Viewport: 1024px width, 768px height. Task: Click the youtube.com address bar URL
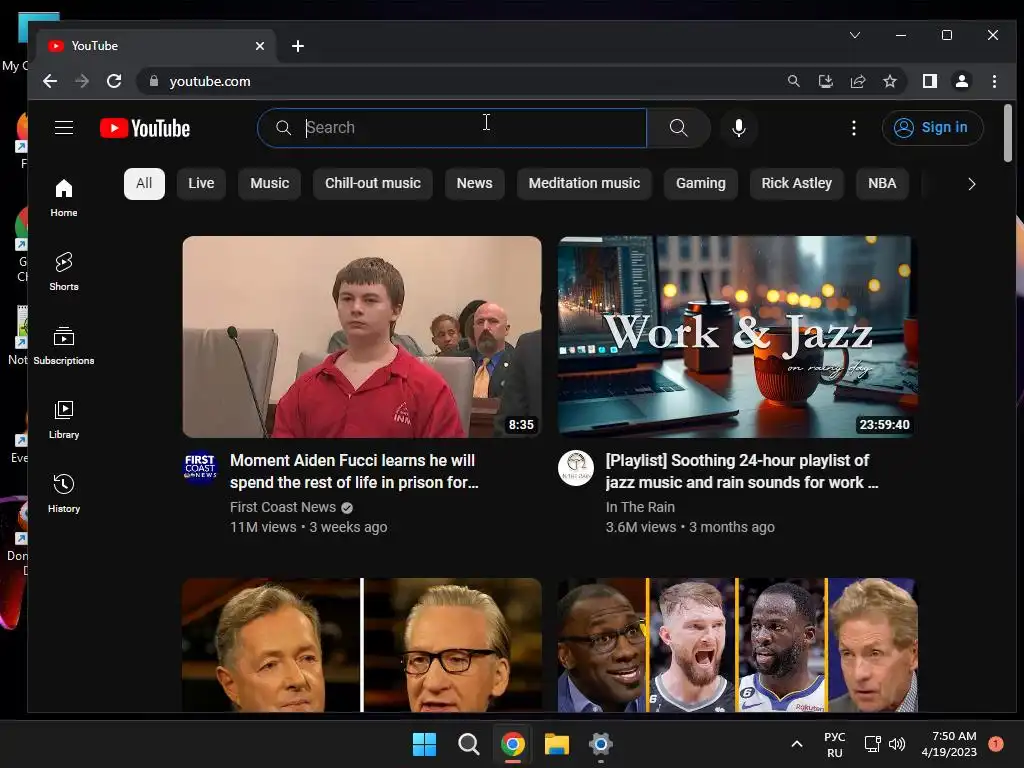pos(210,81)
